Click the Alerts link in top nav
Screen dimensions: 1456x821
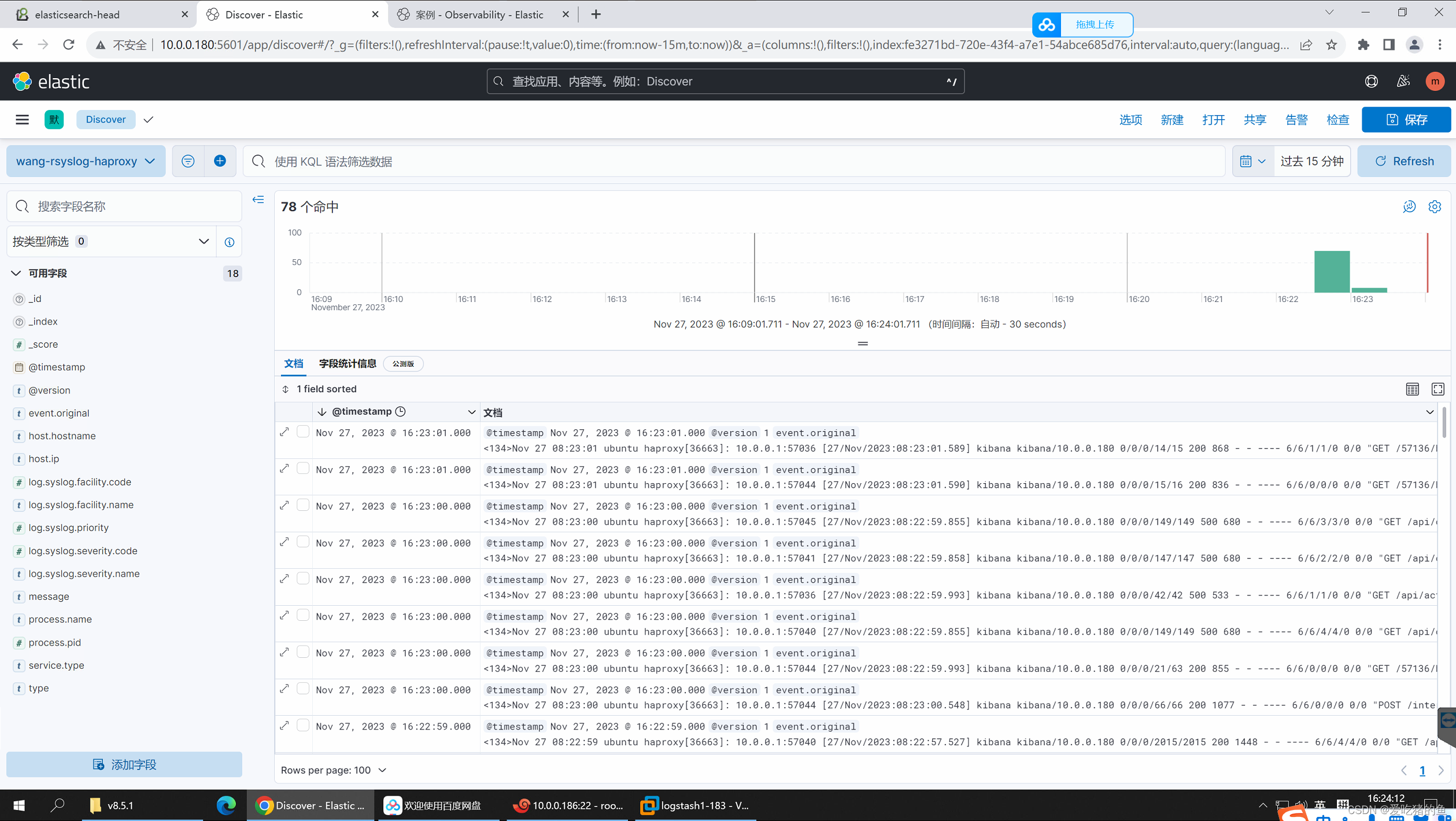coord(1296,120)
